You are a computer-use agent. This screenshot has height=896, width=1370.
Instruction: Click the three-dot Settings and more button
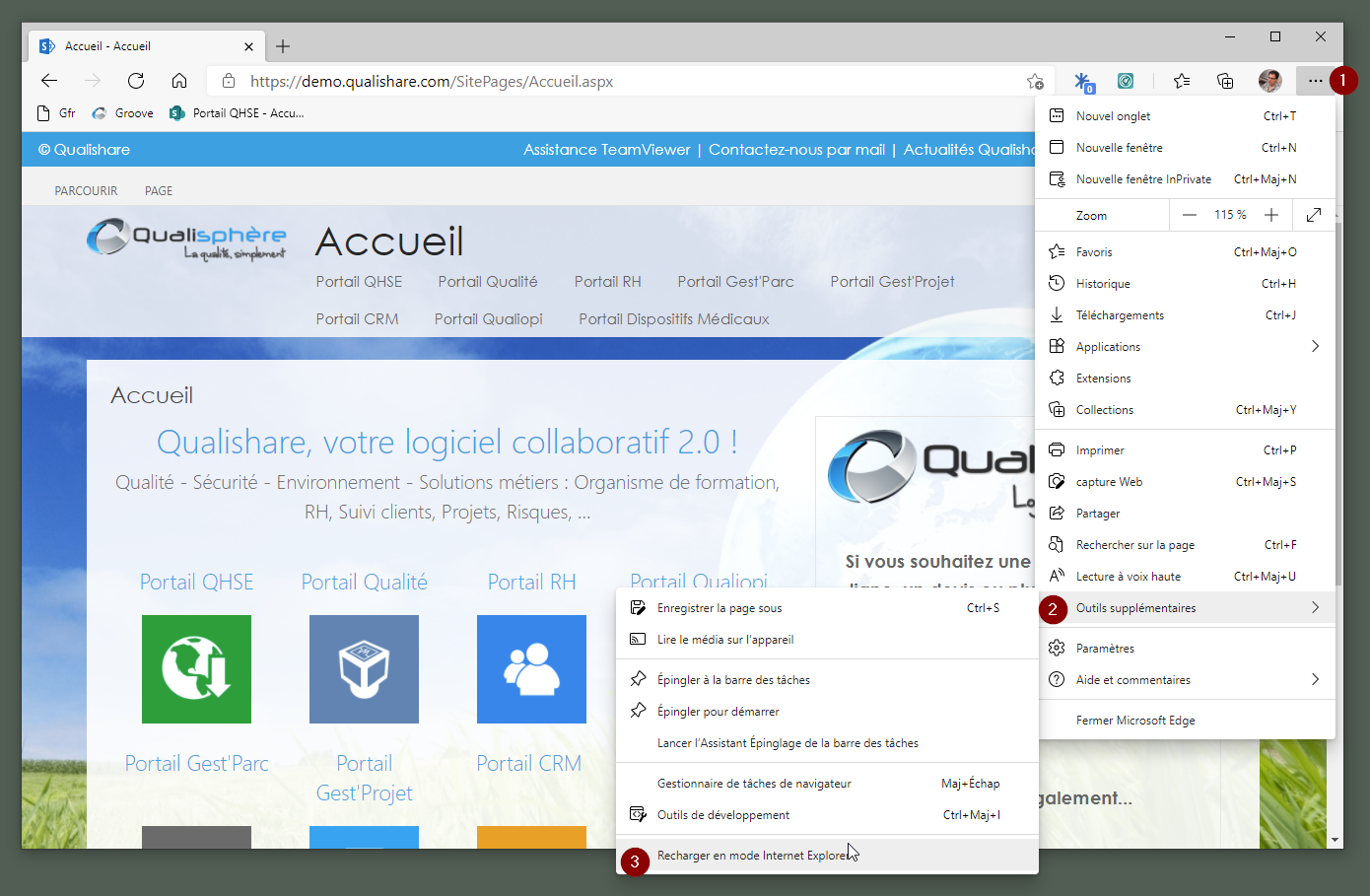click(1316, 81)
